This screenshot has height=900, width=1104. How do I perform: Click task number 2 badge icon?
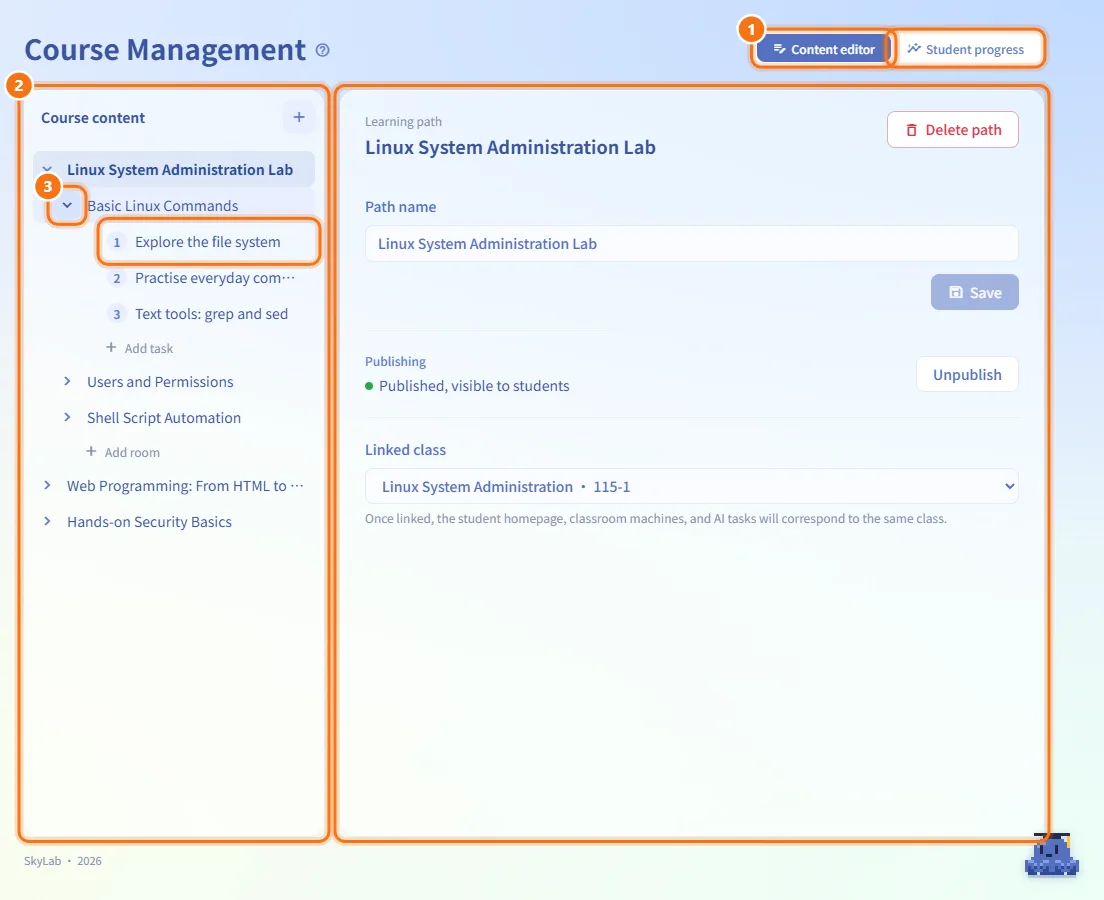click(x=117, y=278)
